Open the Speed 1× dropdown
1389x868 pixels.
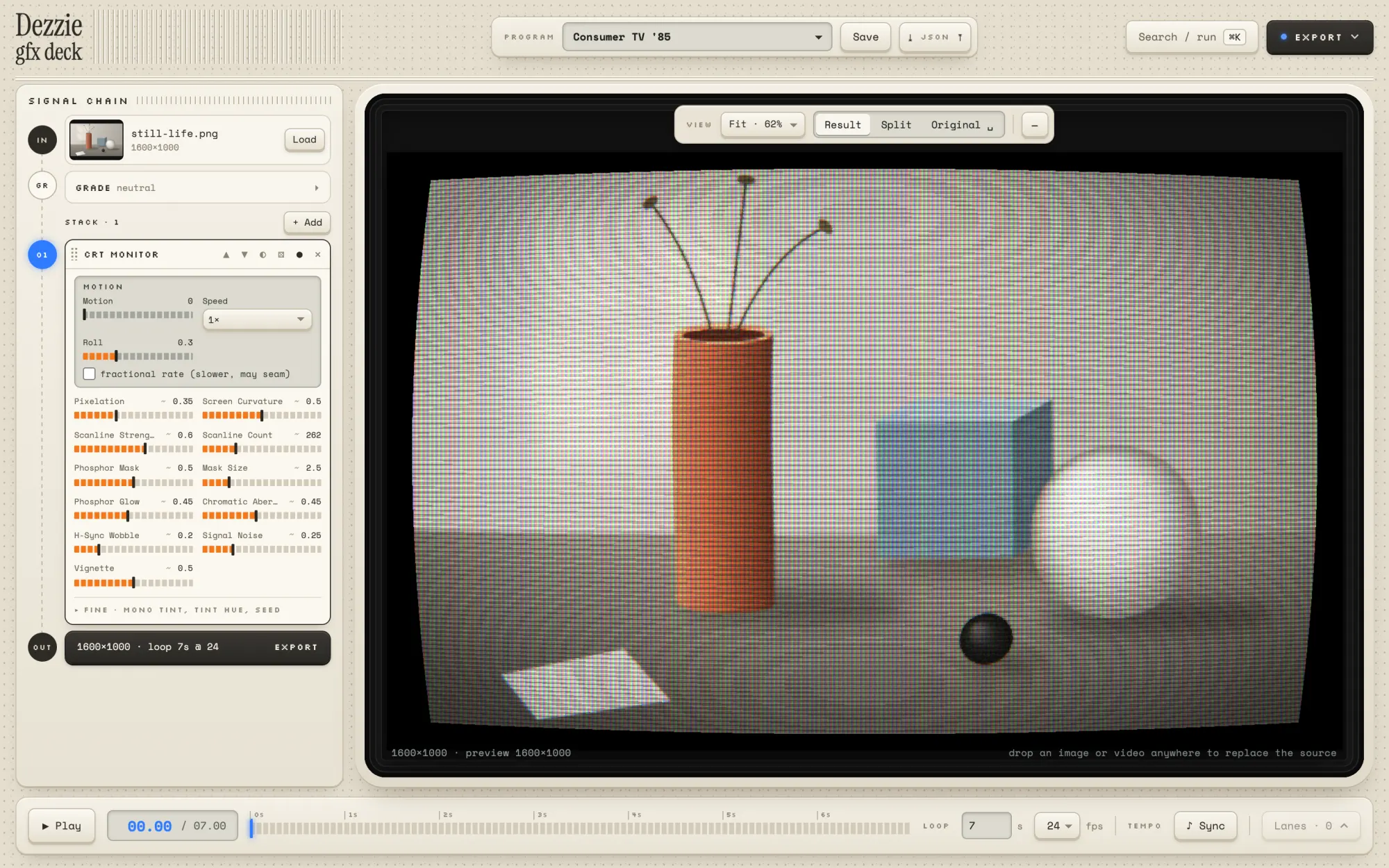click(x=257, y=319)
